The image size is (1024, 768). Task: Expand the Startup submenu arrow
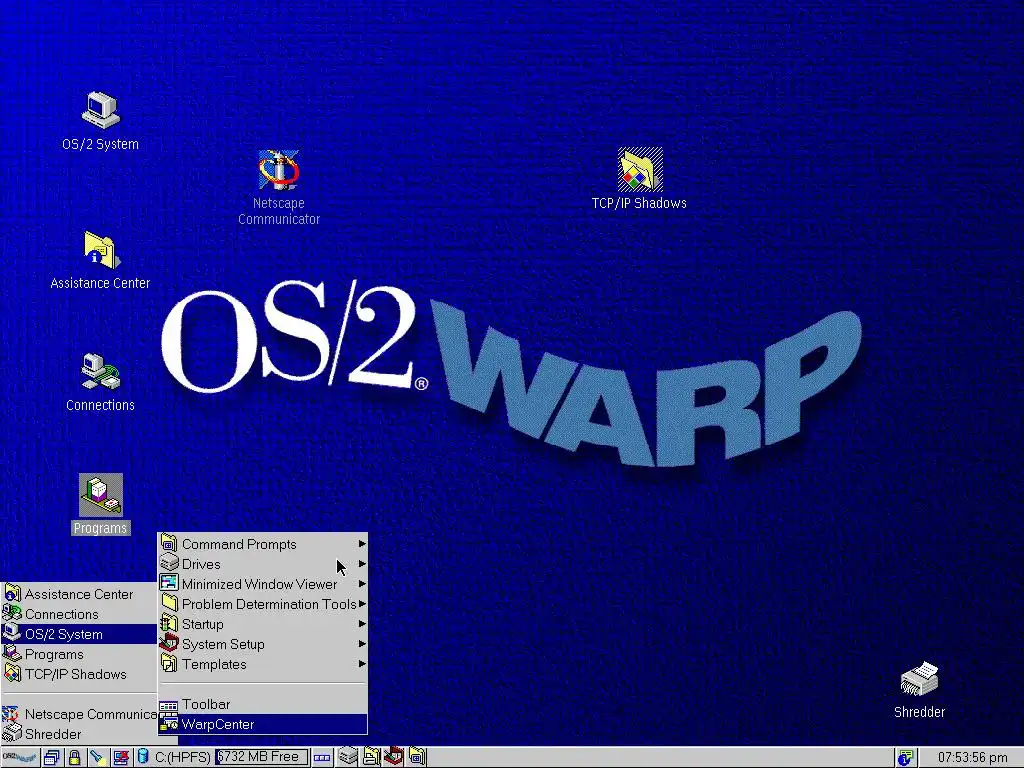click(x=362, y=624)
